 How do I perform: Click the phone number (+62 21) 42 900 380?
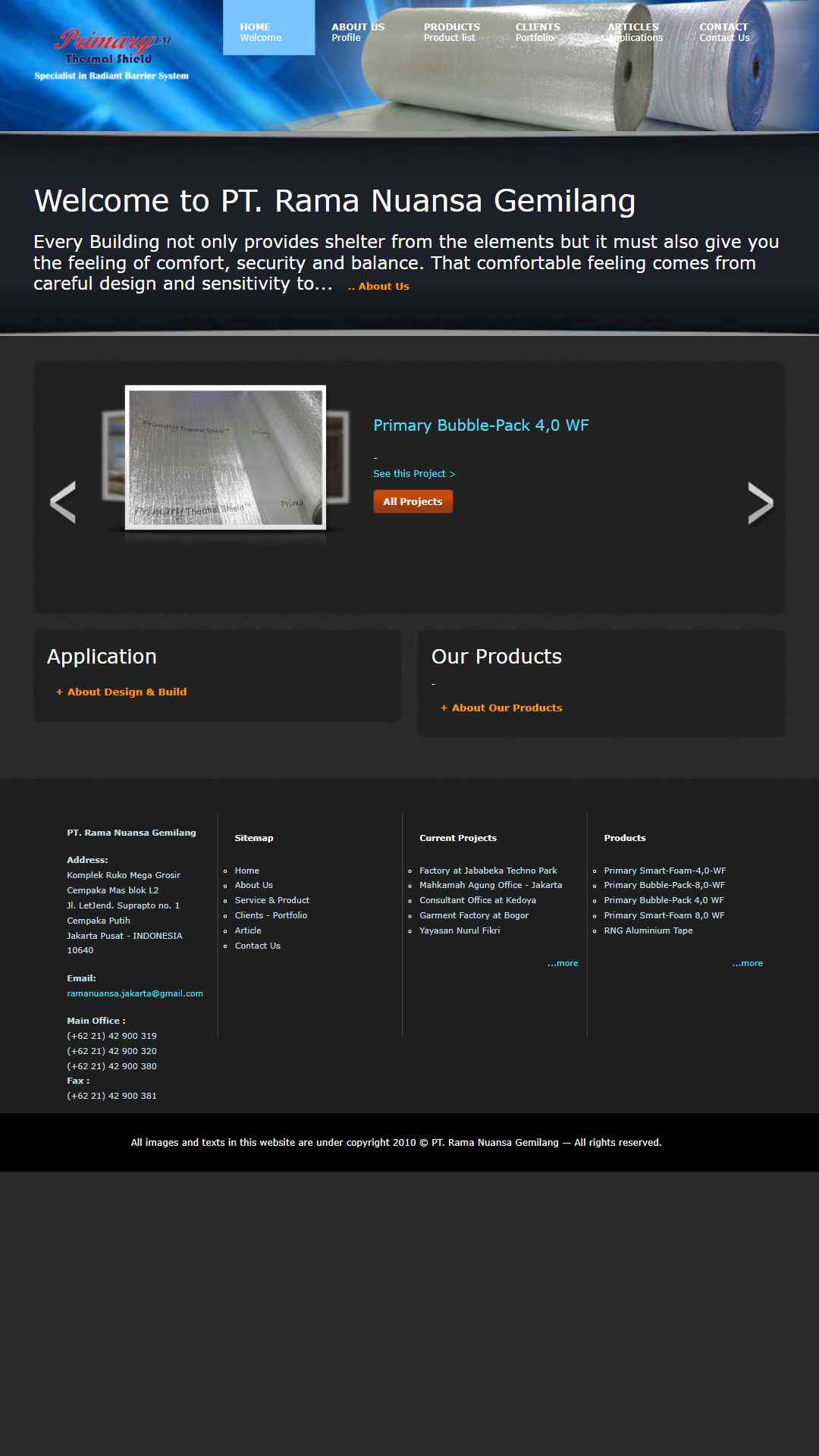pyautogui.click(x=111, y=1066)
